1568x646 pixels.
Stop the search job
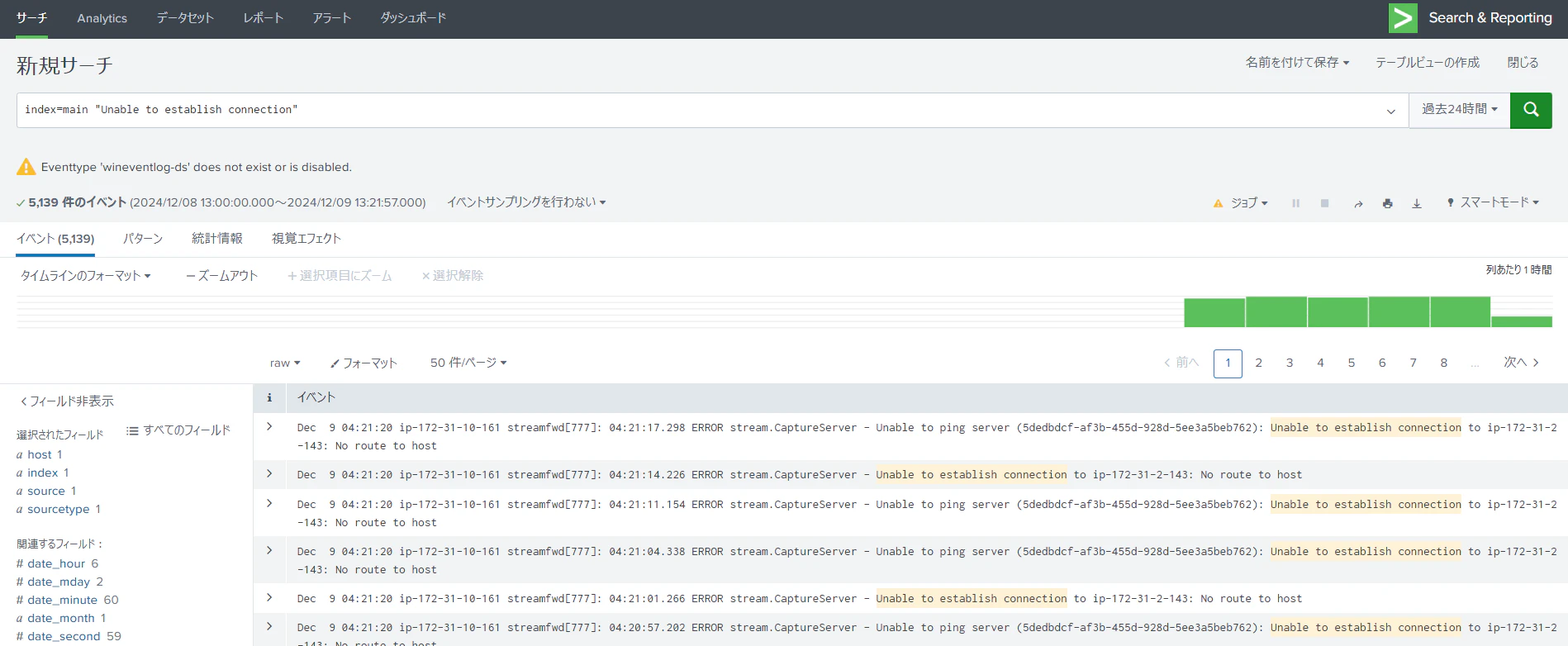pos(1324,203)
